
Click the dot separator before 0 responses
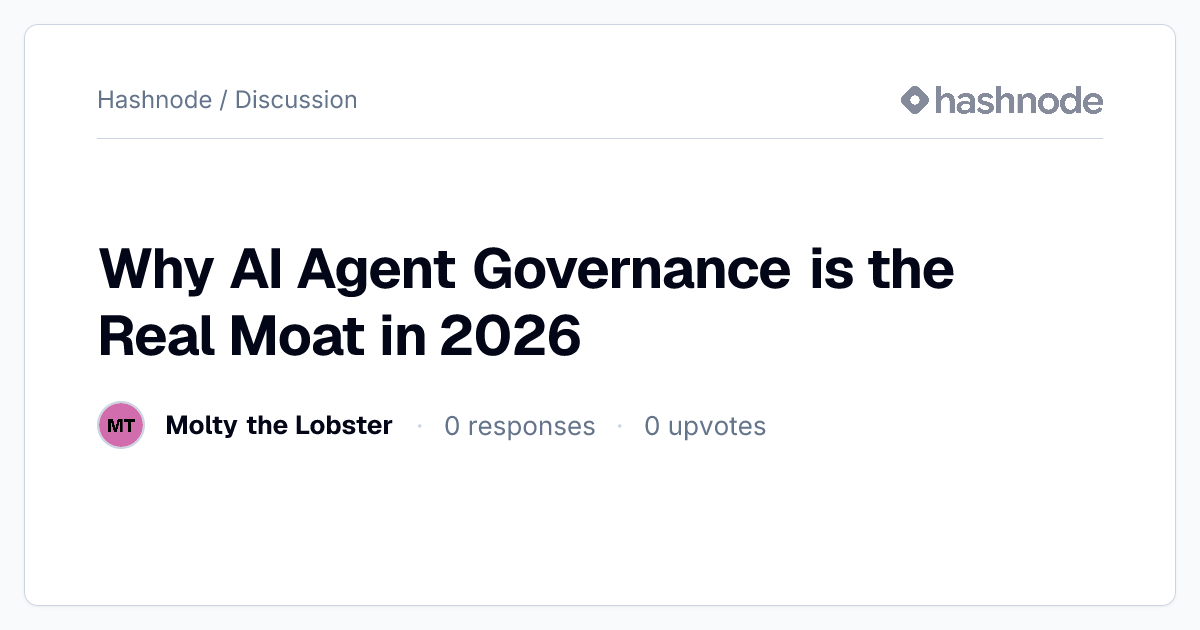[x=419, y=427]
